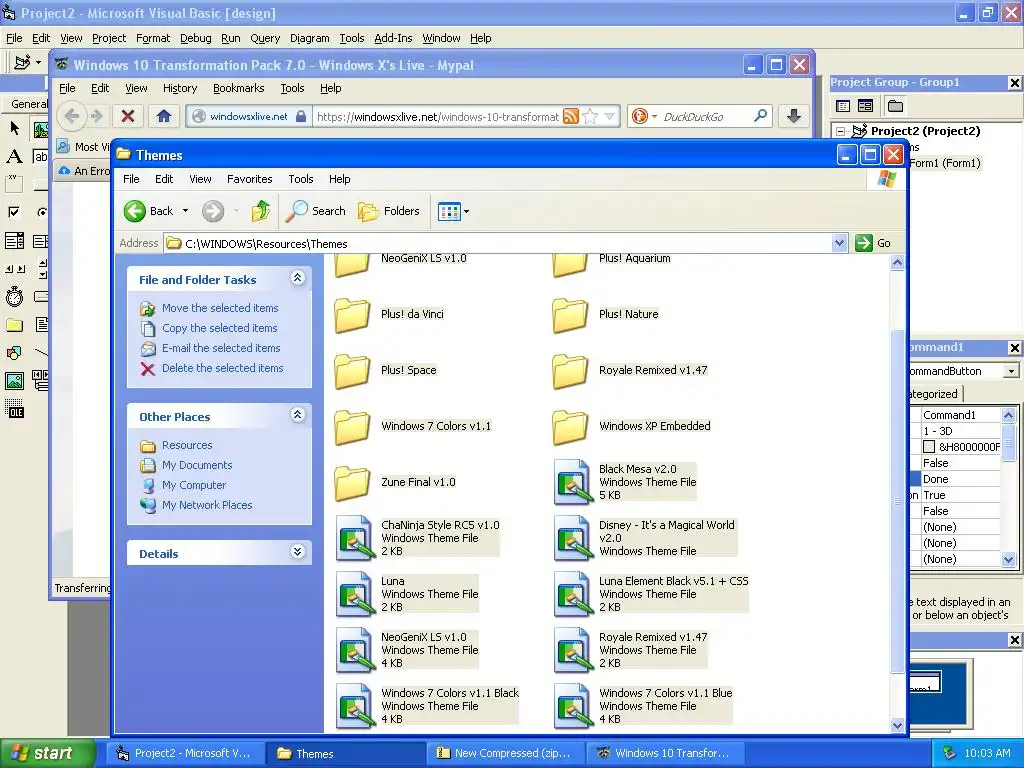The image size is (1024, 768).
Task: Select the Plus! Space folder icon
Action: (x=352, y=370)
